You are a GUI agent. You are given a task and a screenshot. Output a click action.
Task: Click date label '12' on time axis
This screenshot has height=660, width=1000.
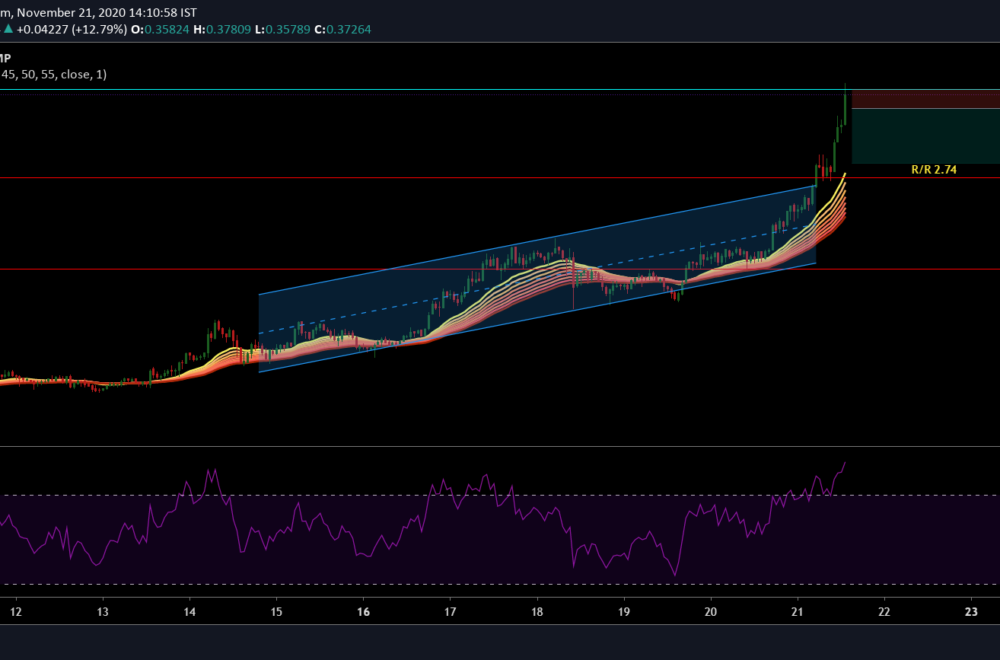tap(16, 612)
